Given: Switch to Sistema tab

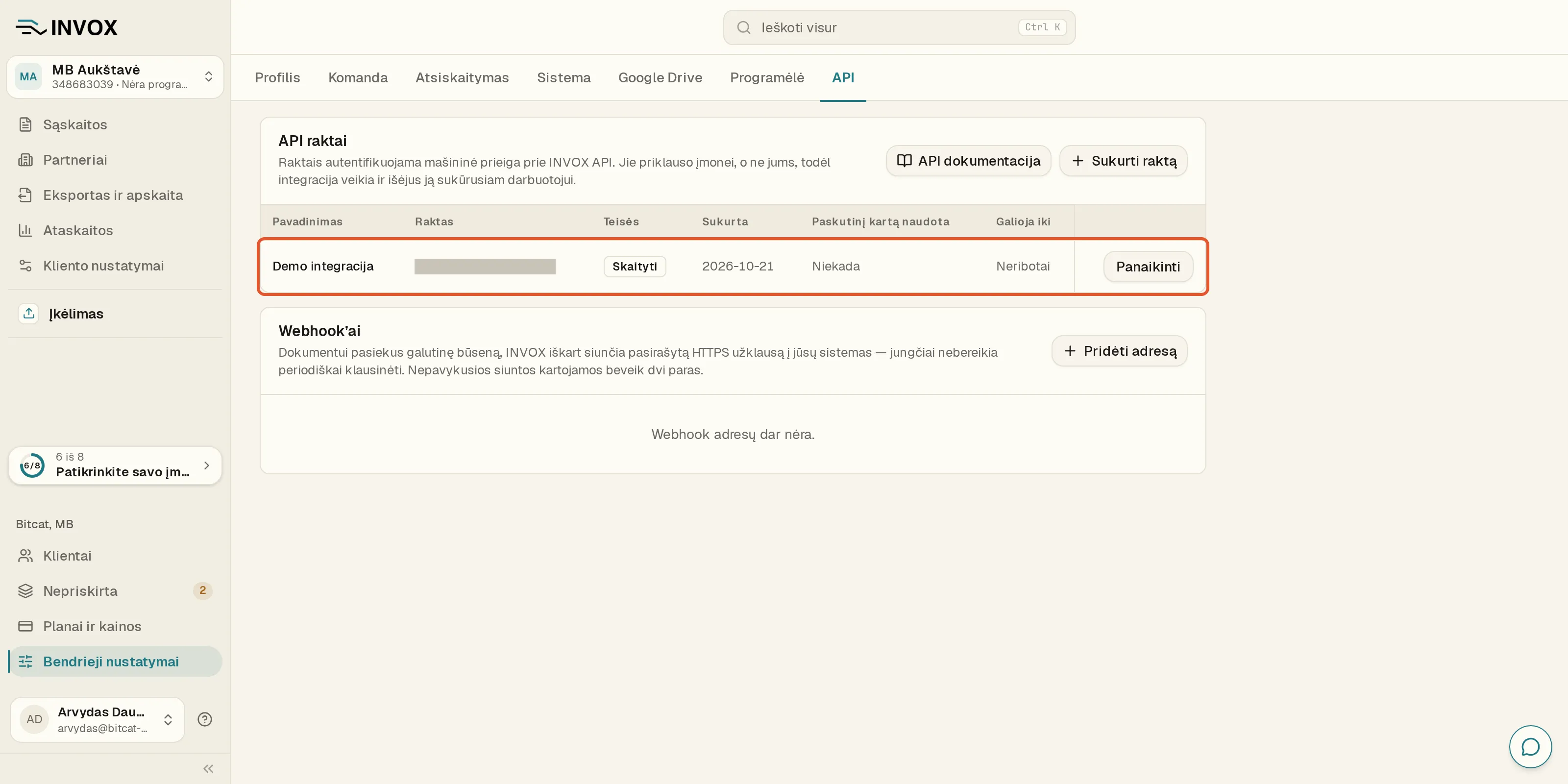Looking at the screenshot, I should pyautogui.click(x=563, y=78).
